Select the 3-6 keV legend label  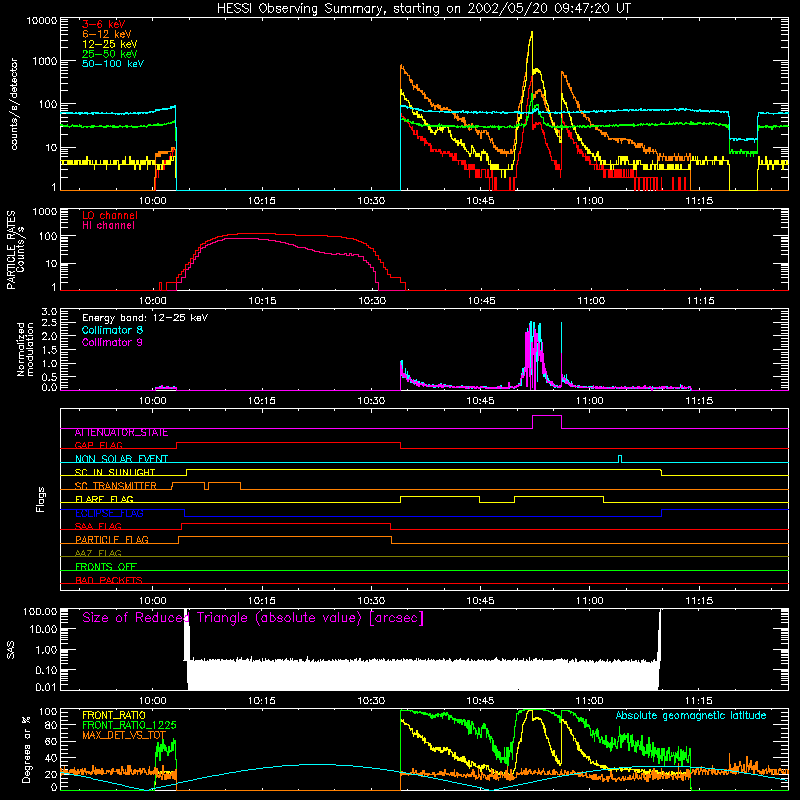(104, 24)
